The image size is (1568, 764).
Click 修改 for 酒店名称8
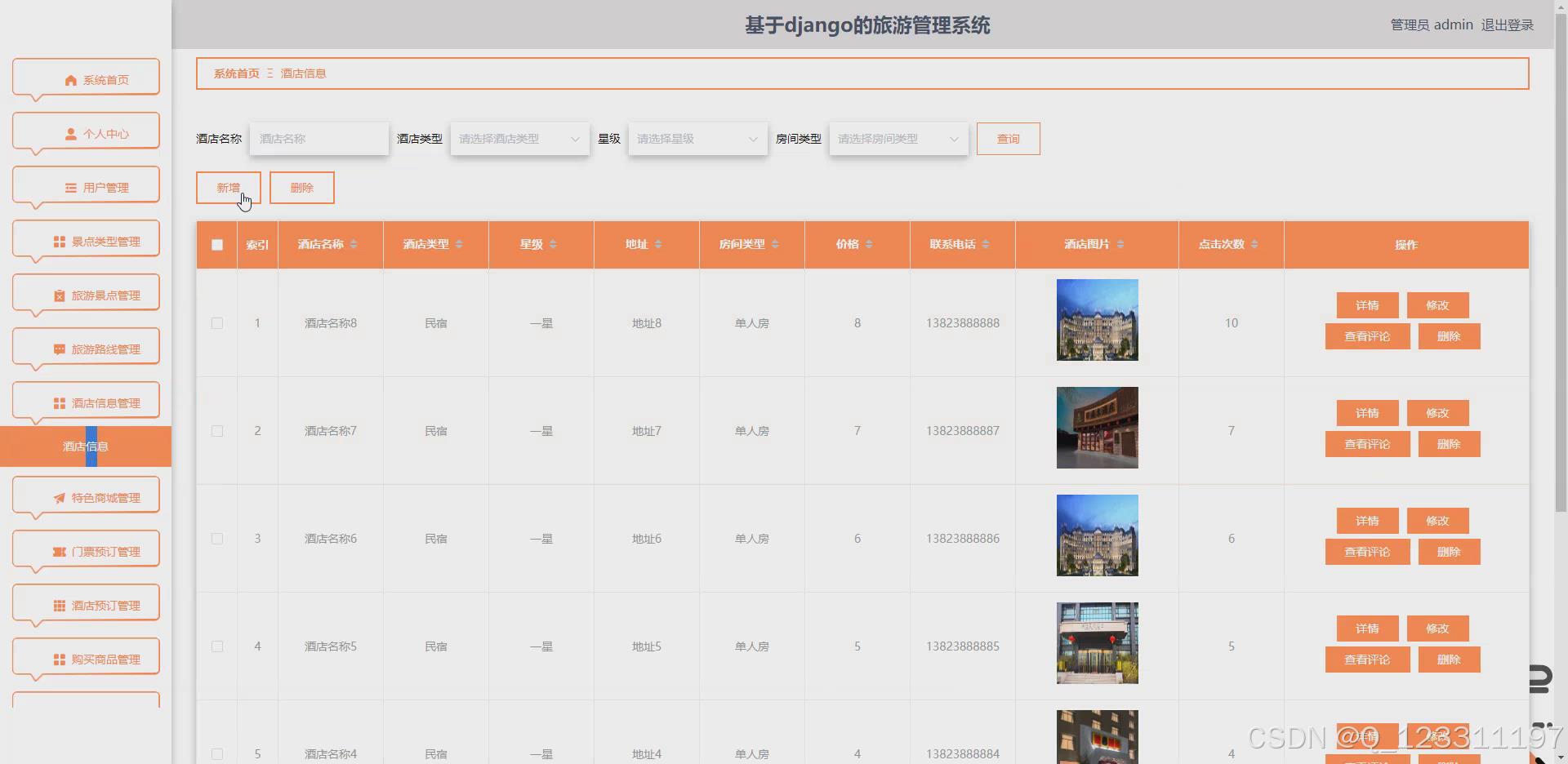tap(1437, 305)
